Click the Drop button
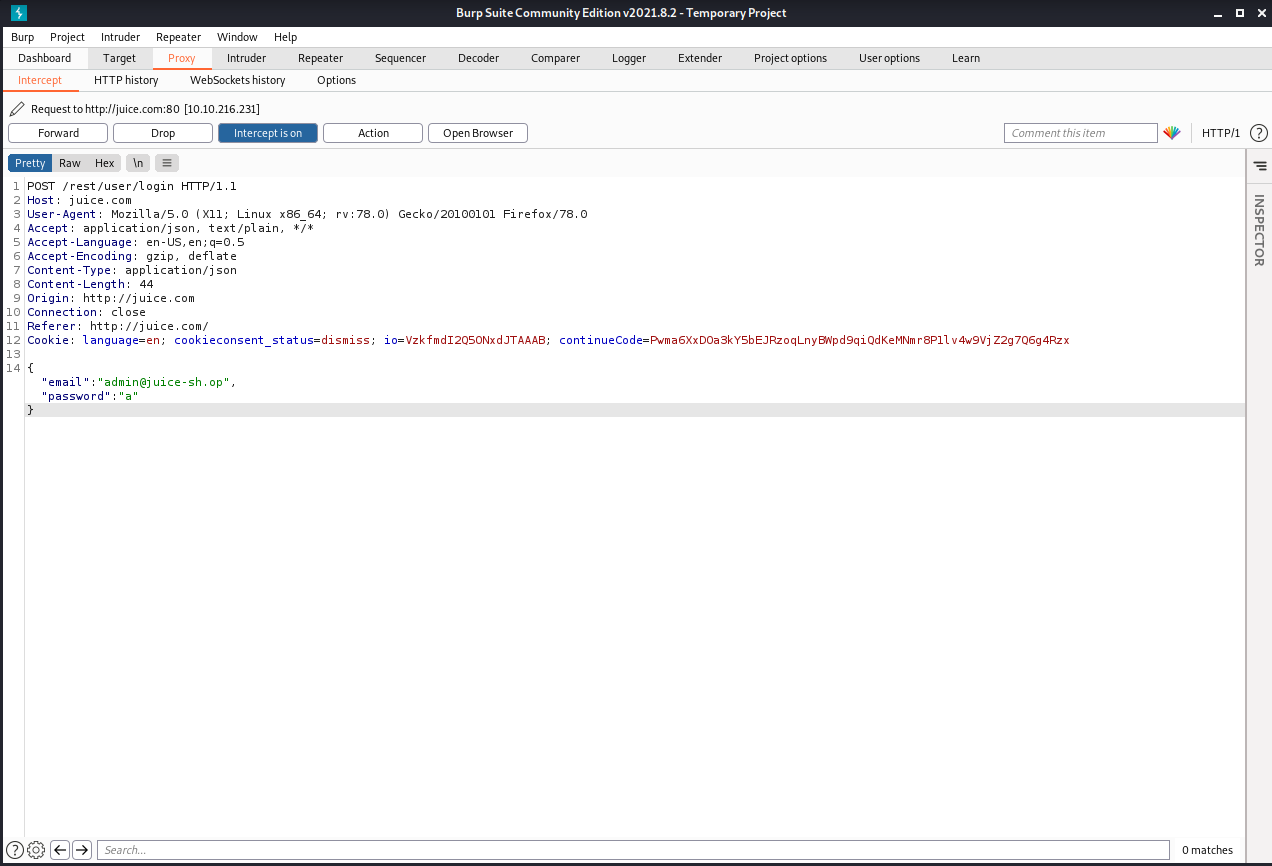1272x866 pixels. [x=163, y=133]
